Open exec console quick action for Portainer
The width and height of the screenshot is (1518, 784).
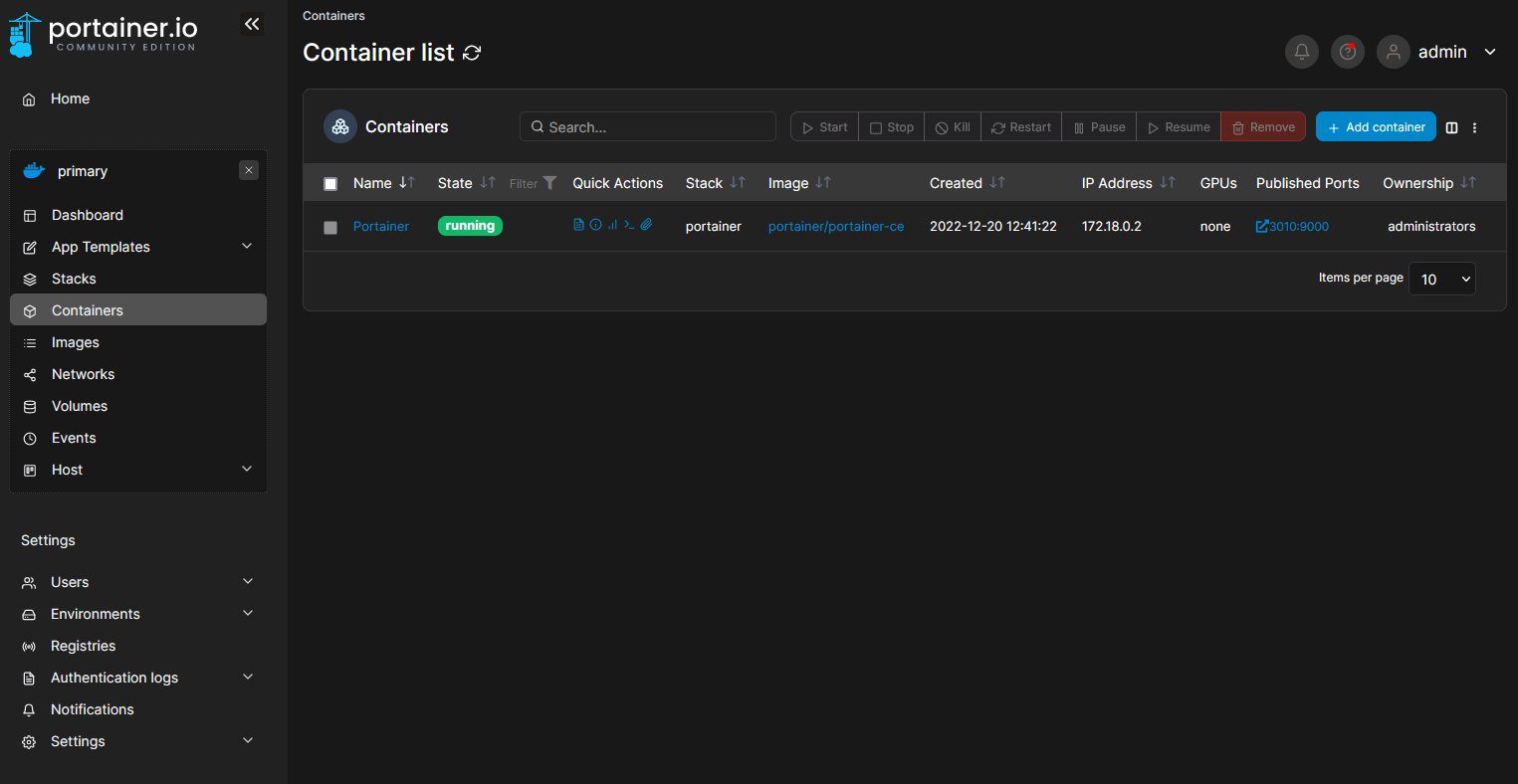(629, 225)
